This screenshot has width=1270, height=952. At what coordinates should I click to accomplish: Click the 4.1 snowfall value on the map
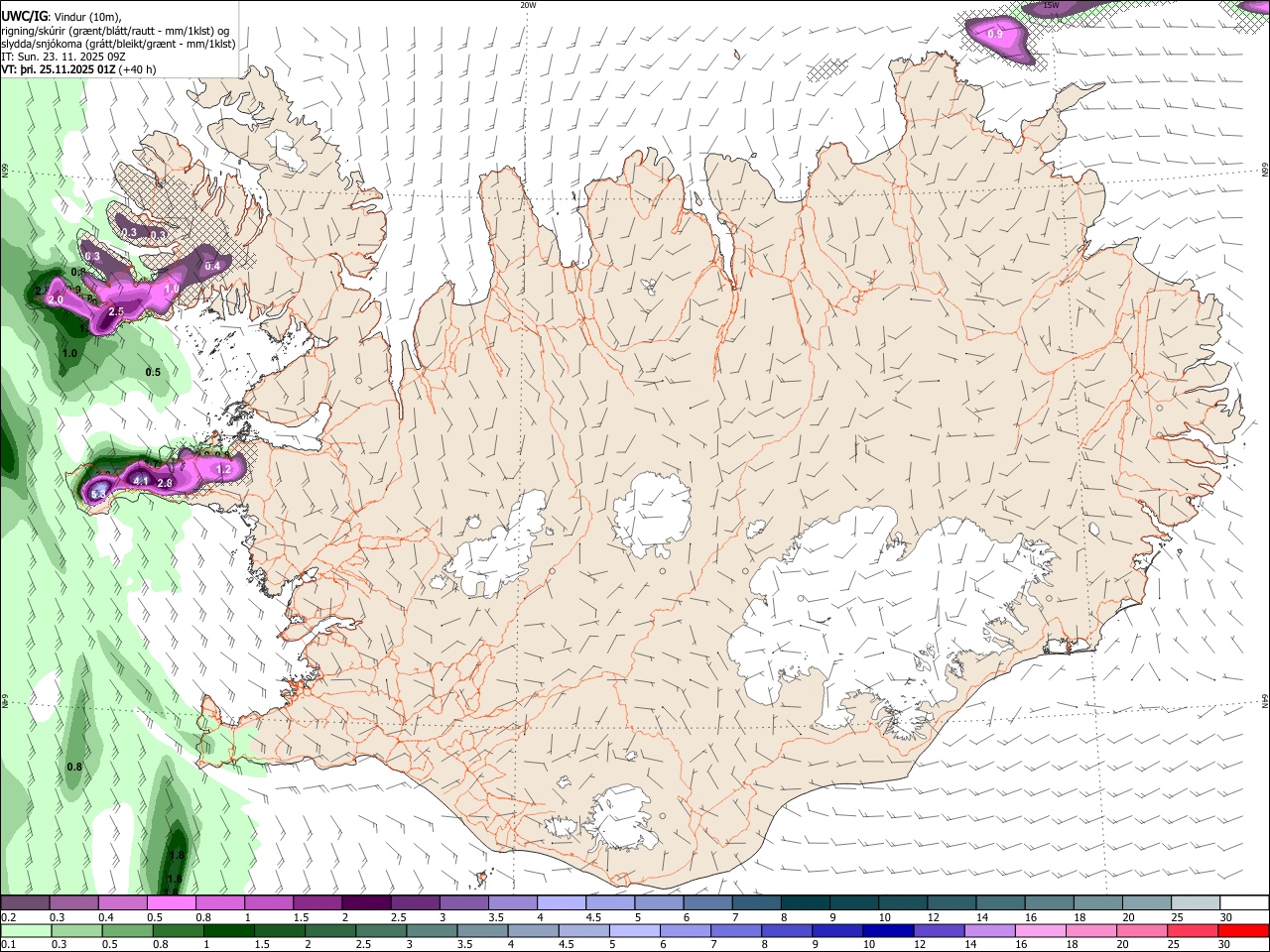[x=141, y=481]
